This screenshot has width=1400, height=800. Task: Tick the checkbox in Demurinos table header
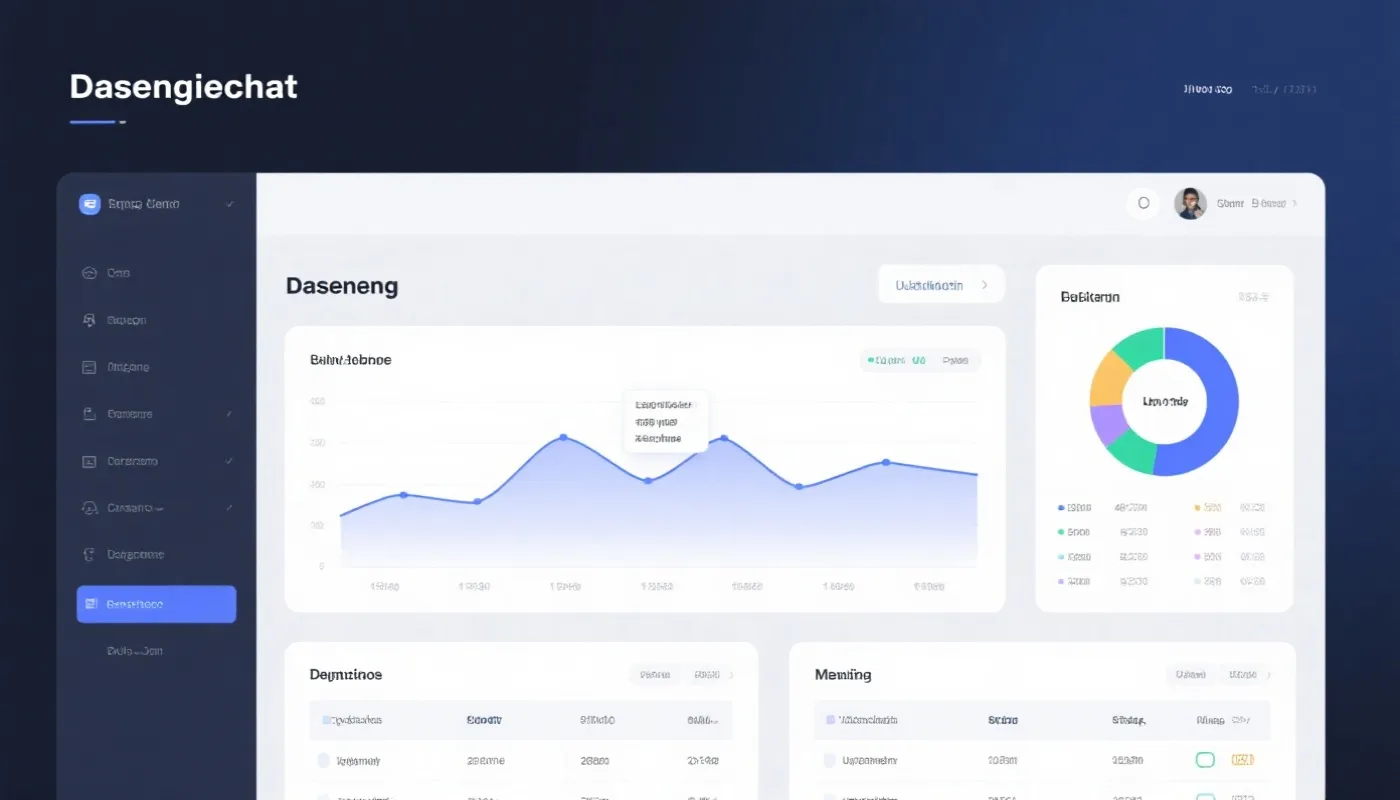point(326,720)
